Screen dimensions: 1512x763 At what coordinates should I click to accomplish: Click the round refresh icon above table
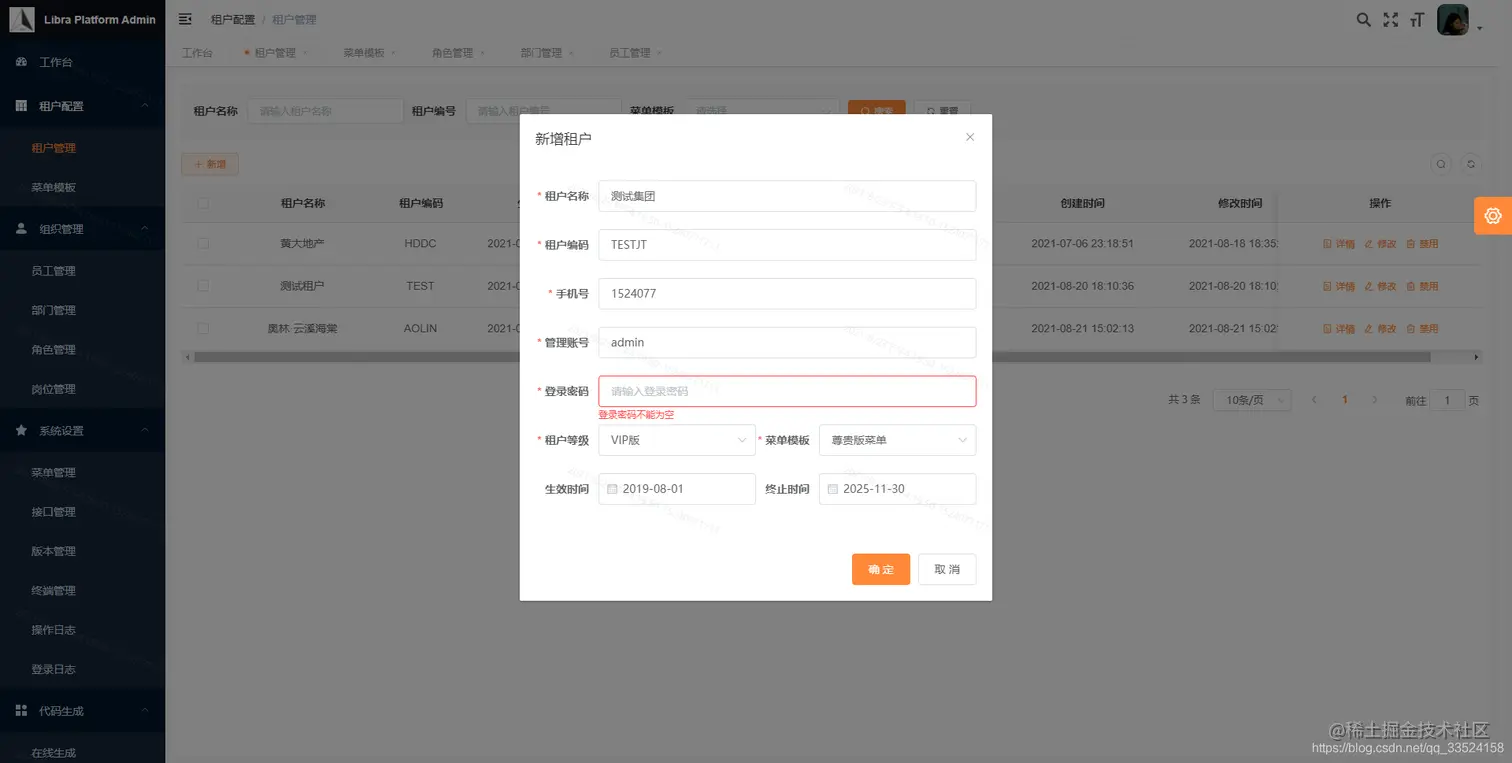pos(1470,164)
